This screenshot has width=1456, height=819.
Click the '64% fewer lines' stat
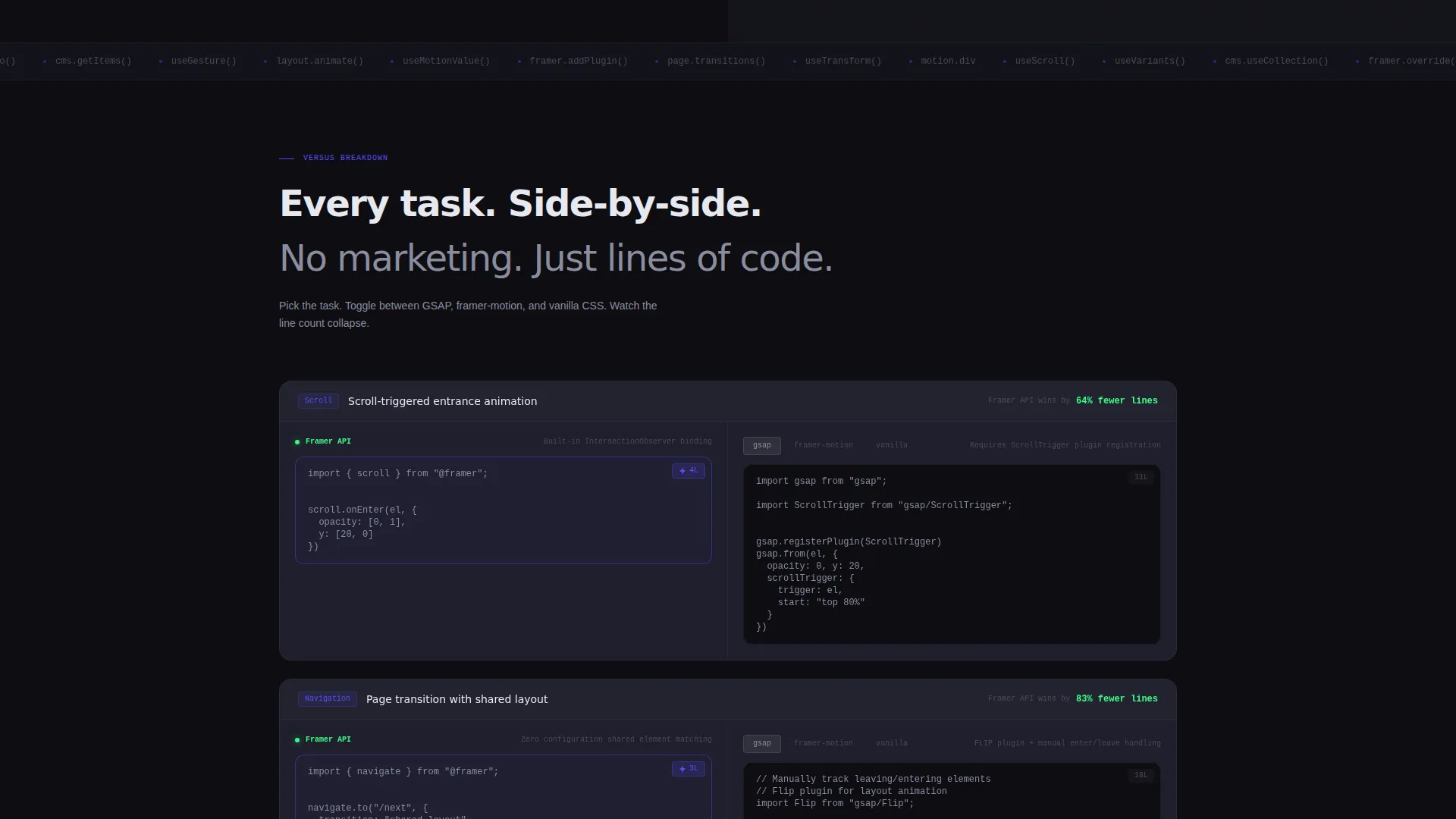pyautogui.click(x=1116, y=400)
